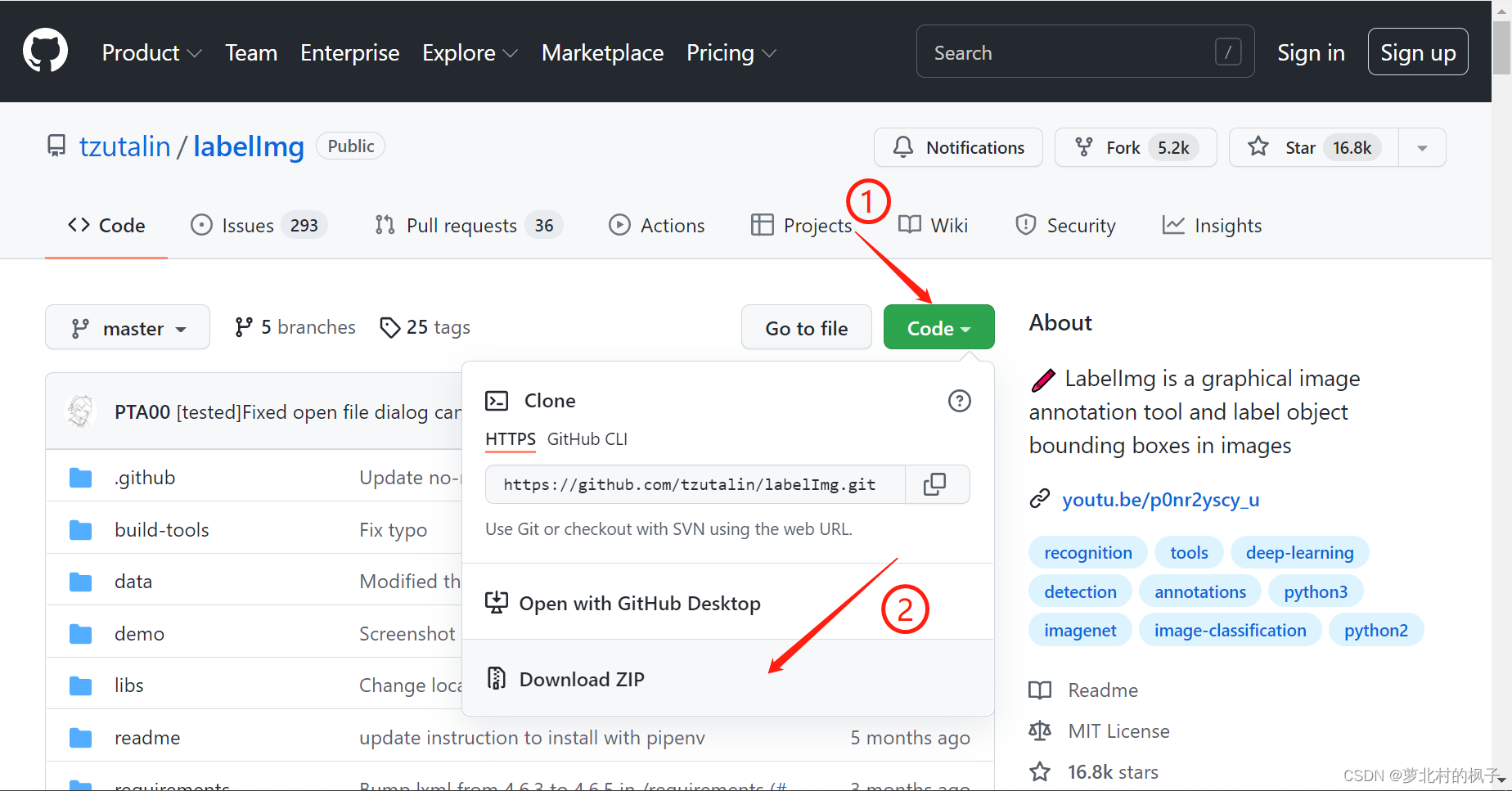Click the tools topic tag
Viewport: 1512px width, 791px height.
[x=1189, y=553]
